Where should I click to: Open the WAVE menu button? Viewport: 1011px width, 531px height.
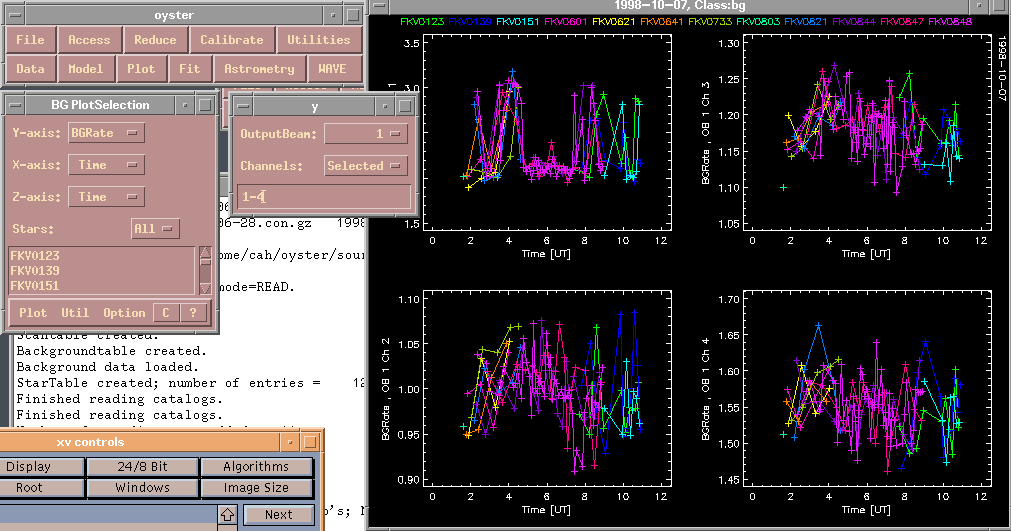click(x=333, y=69)
